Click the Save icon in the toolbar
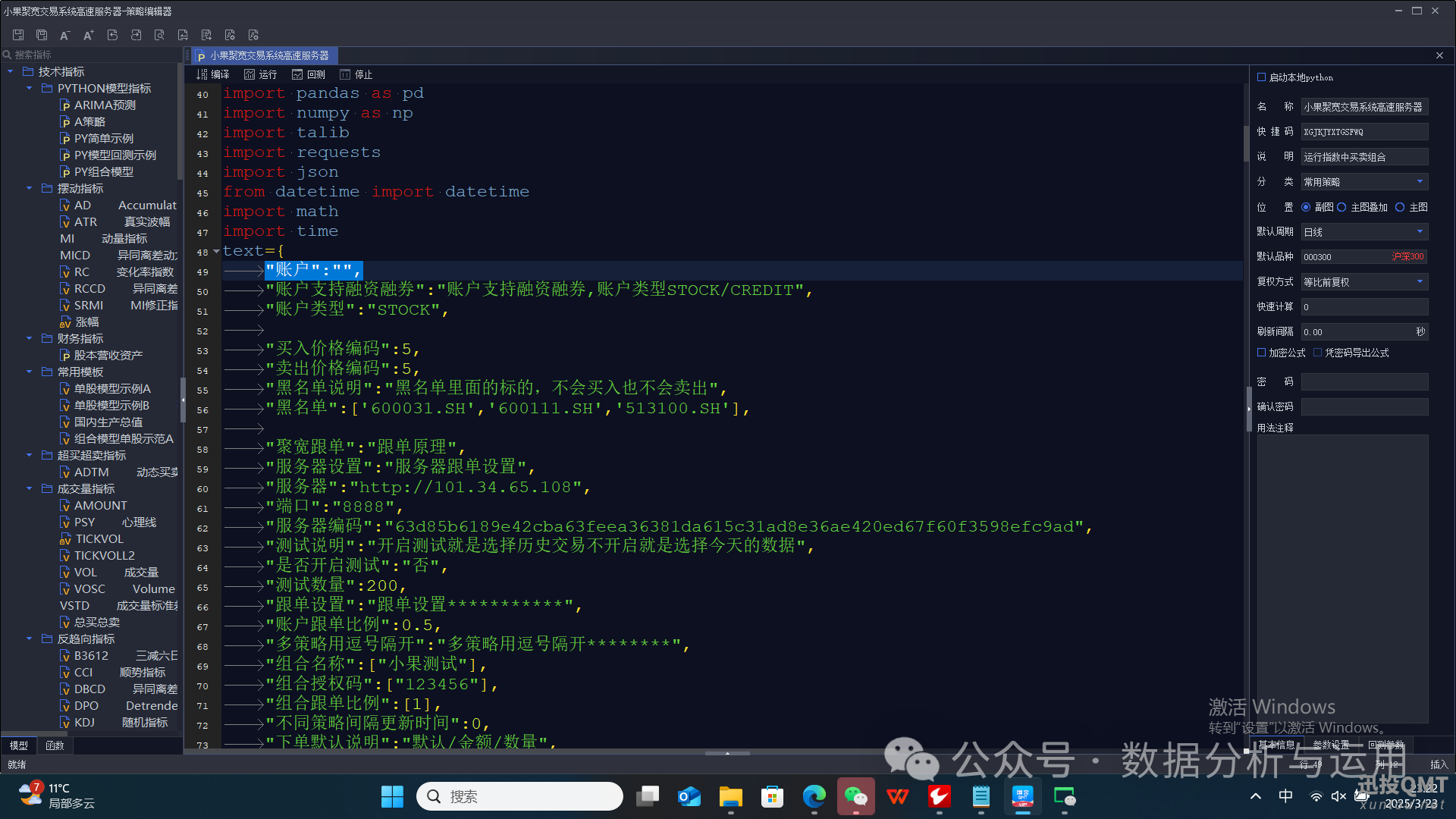This screenshot has width=1456, height=819. coord(18,35)
